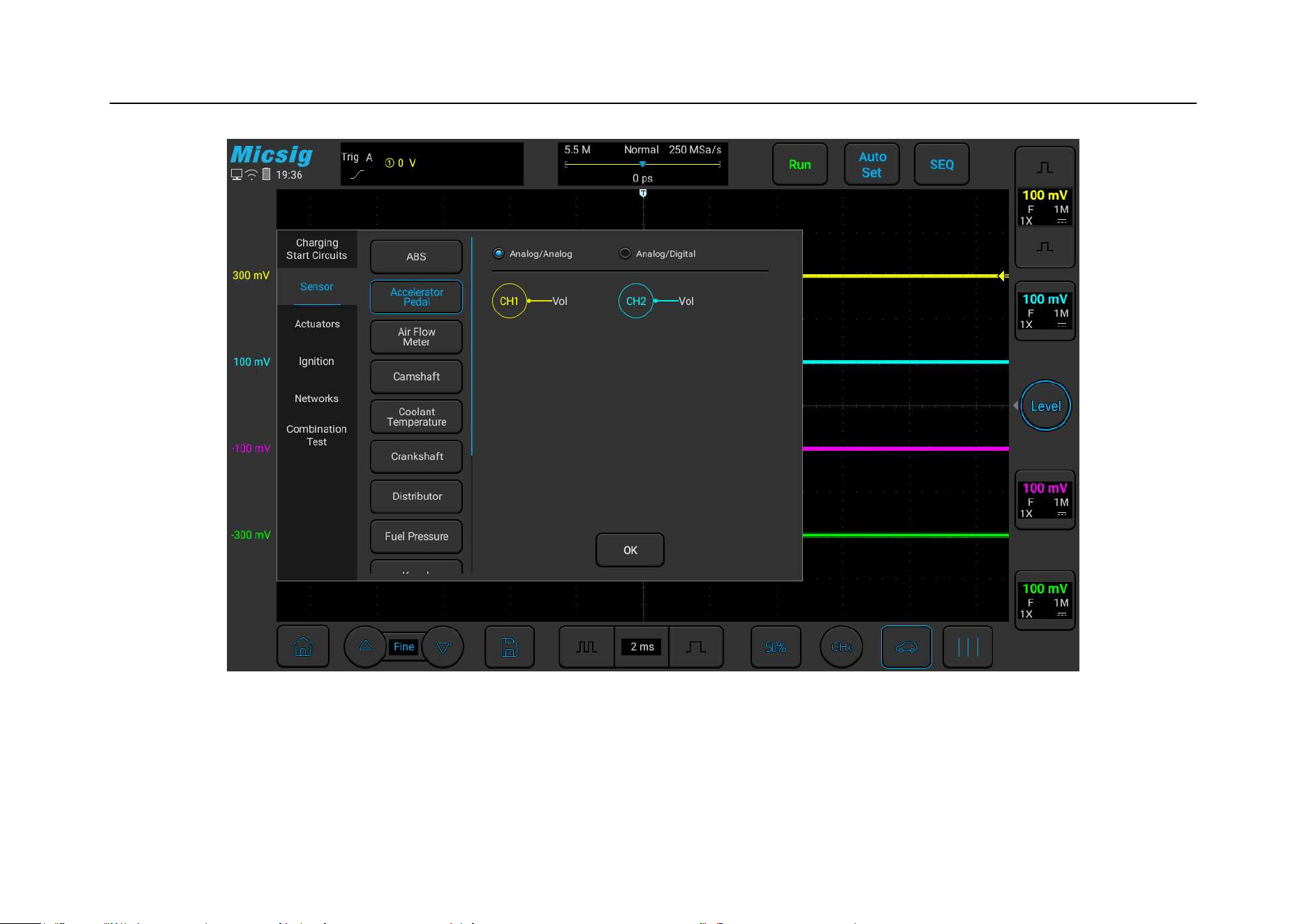Tap the sensor list scrollbar
This screenshot has width=1307, height=924.
click(x=472, y=347)
